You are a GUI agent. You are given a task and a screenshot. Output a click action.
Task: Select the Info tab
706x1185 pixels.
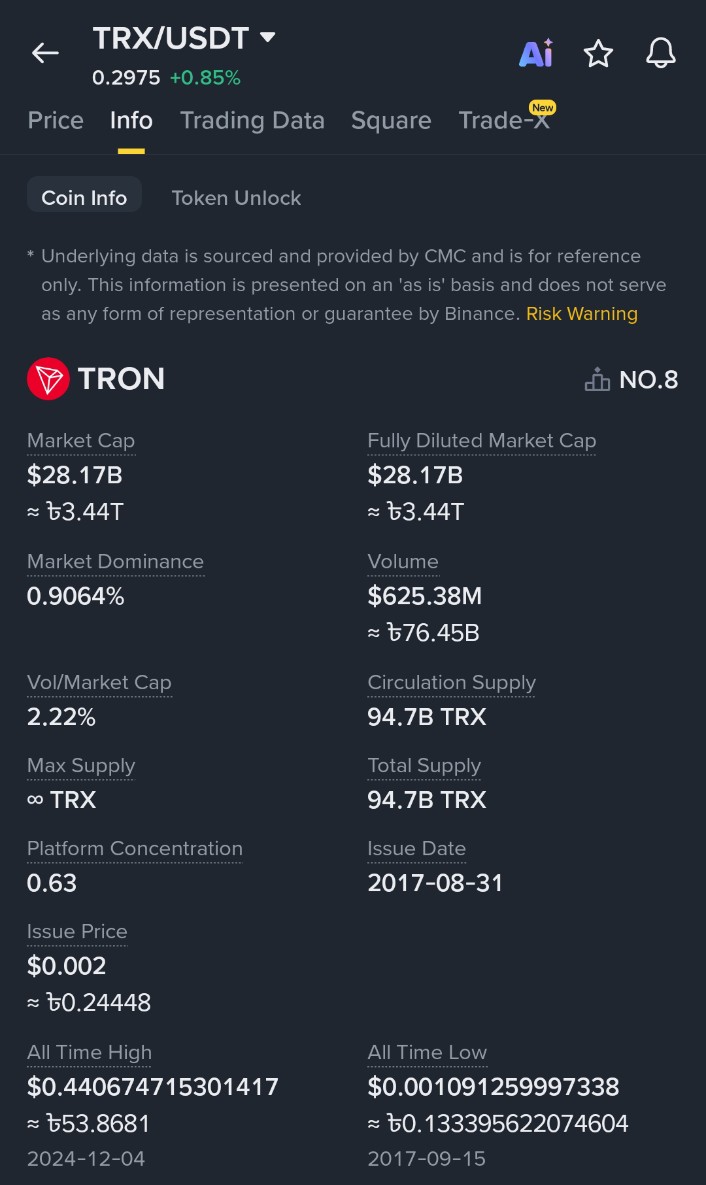(x=131, y=121)
